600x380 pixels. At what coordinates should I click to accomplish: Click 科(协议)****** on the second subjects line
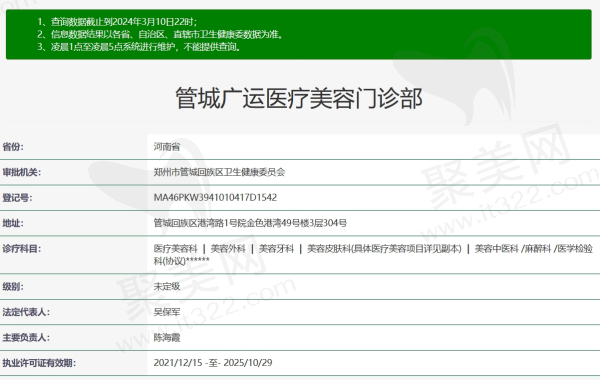point(181,261)
